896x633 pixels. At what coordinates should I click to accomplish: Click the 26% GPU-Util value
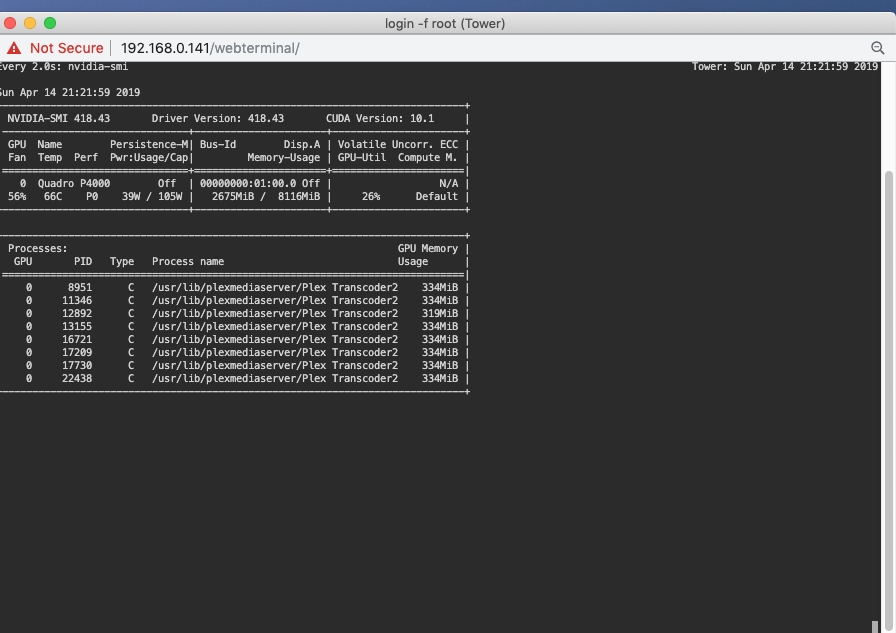pyautogui.click(x=371, y=197)
